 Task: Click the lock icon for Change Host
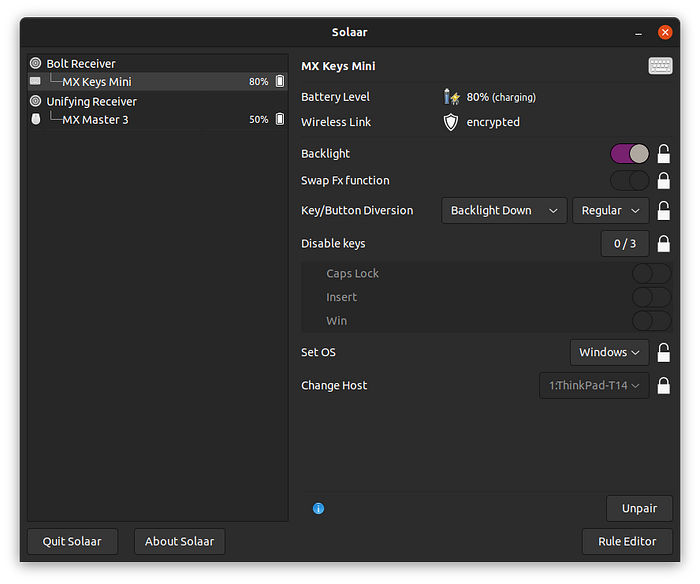pos(663,385)
